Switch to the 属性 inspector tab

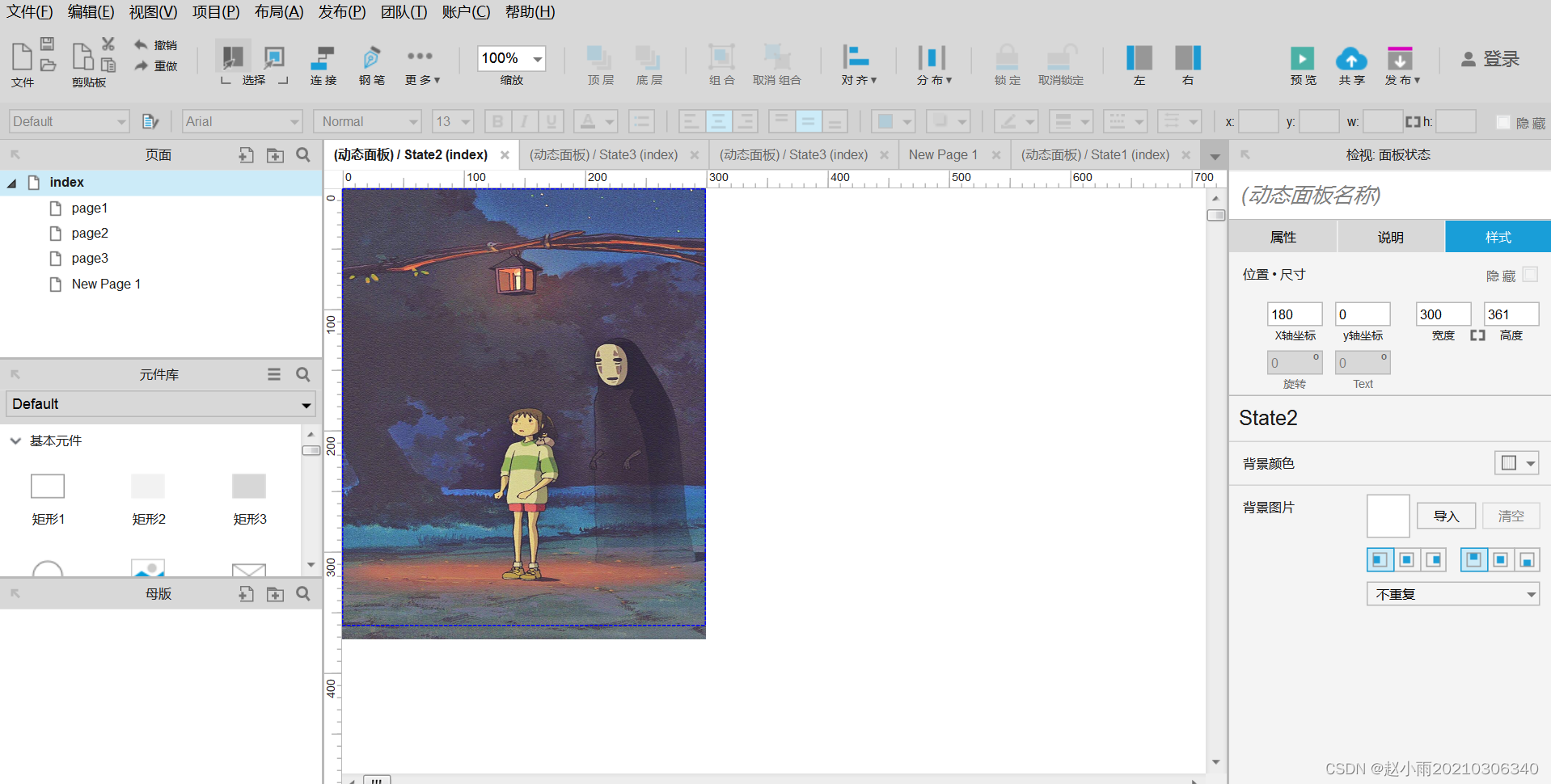click(x=1283, y=237)
